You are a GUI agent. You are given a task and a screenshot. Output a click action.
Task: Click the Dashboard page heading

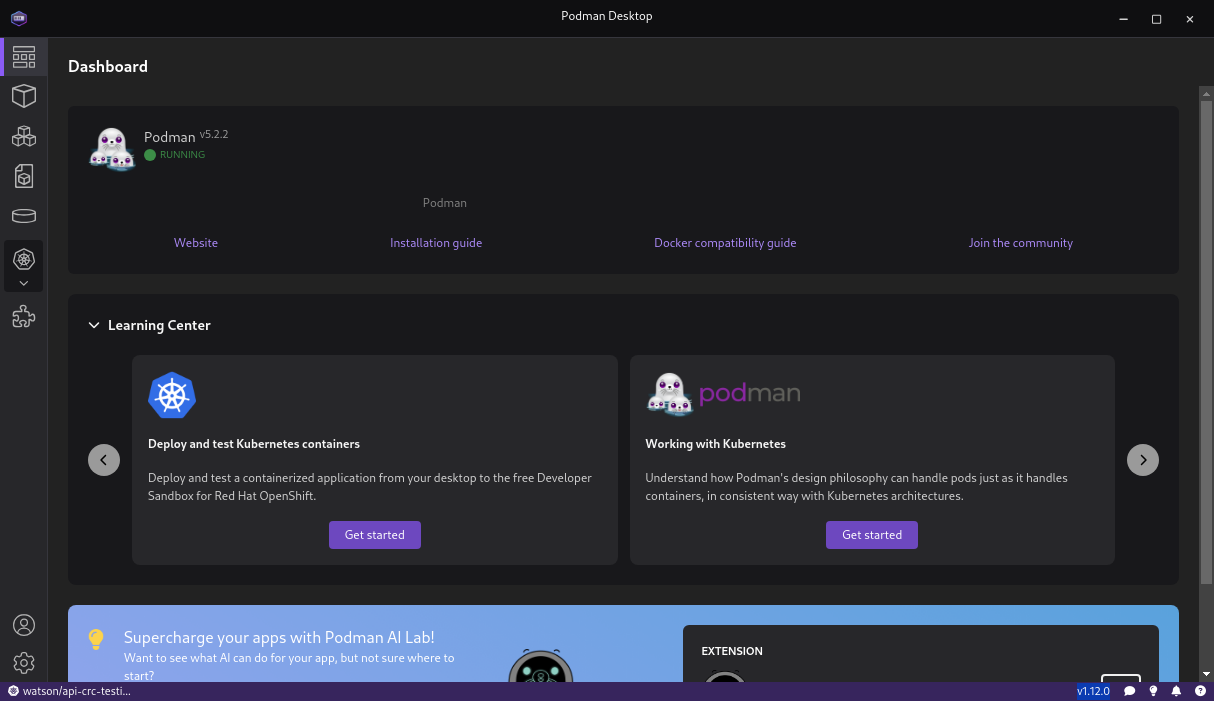[x=108, y=66]
